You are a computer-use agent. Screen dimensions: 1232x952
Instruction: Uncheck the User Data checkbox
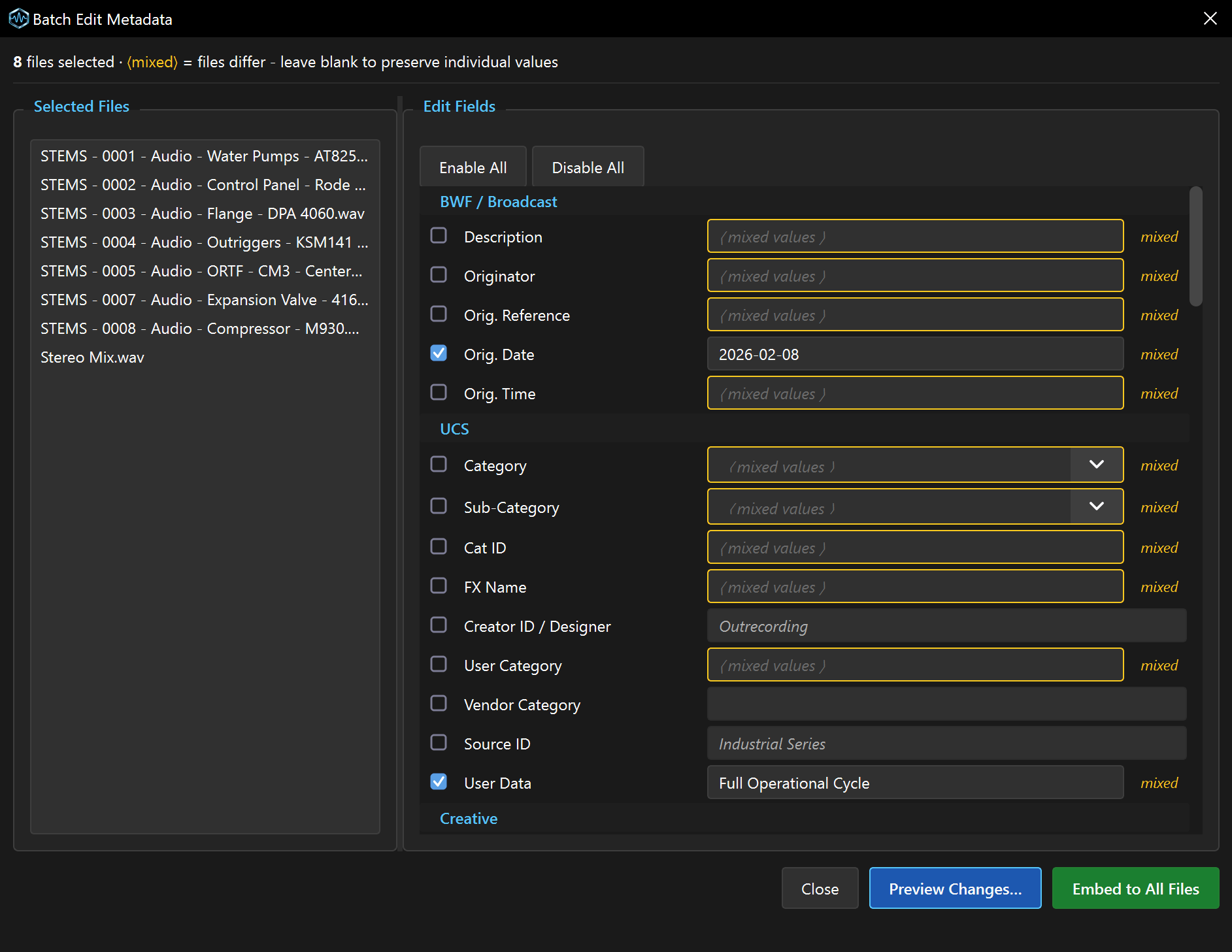pos(439,781)
